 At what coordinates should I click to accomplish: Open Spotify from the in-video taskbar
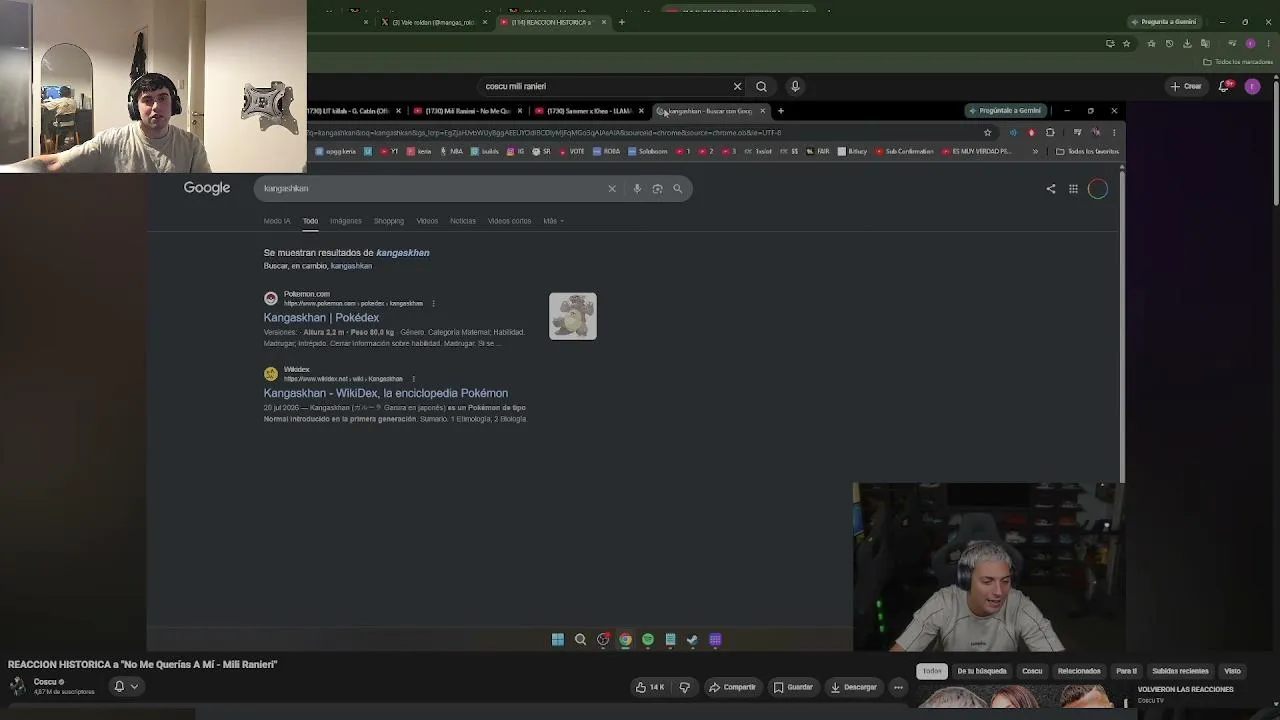coord(648,640)
